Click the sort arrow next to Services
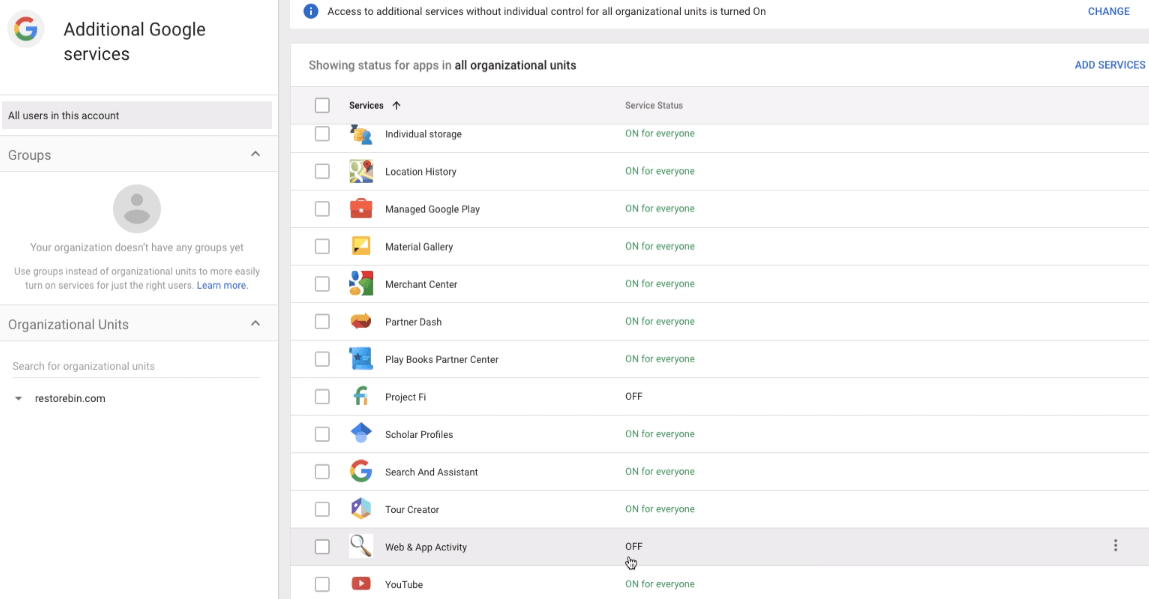 tap(396, 106)
